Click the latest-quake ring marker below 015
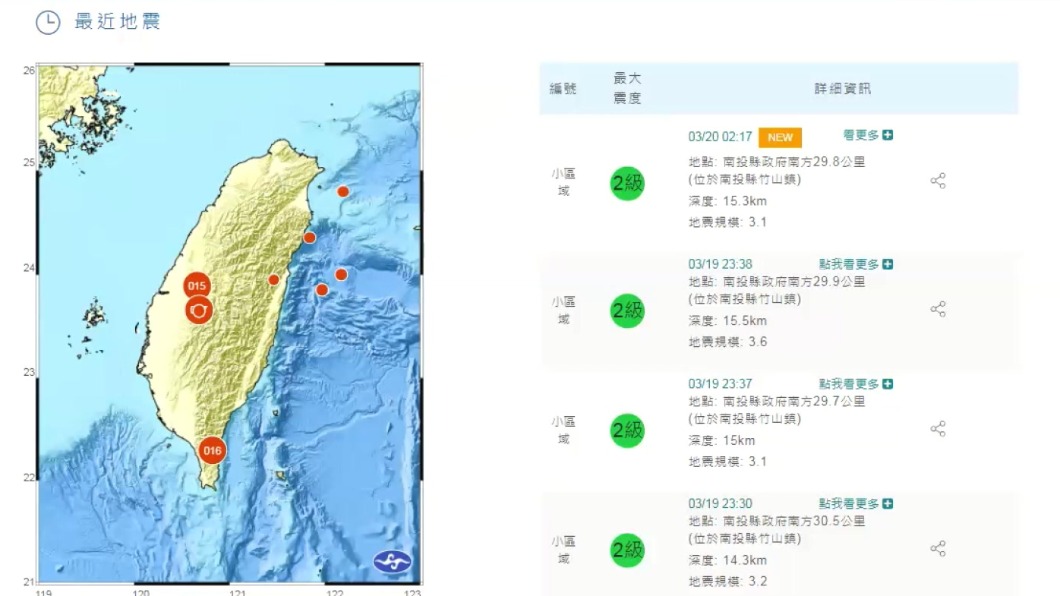Viewport: 1060px width, 596px height. [x=199, y=311]
